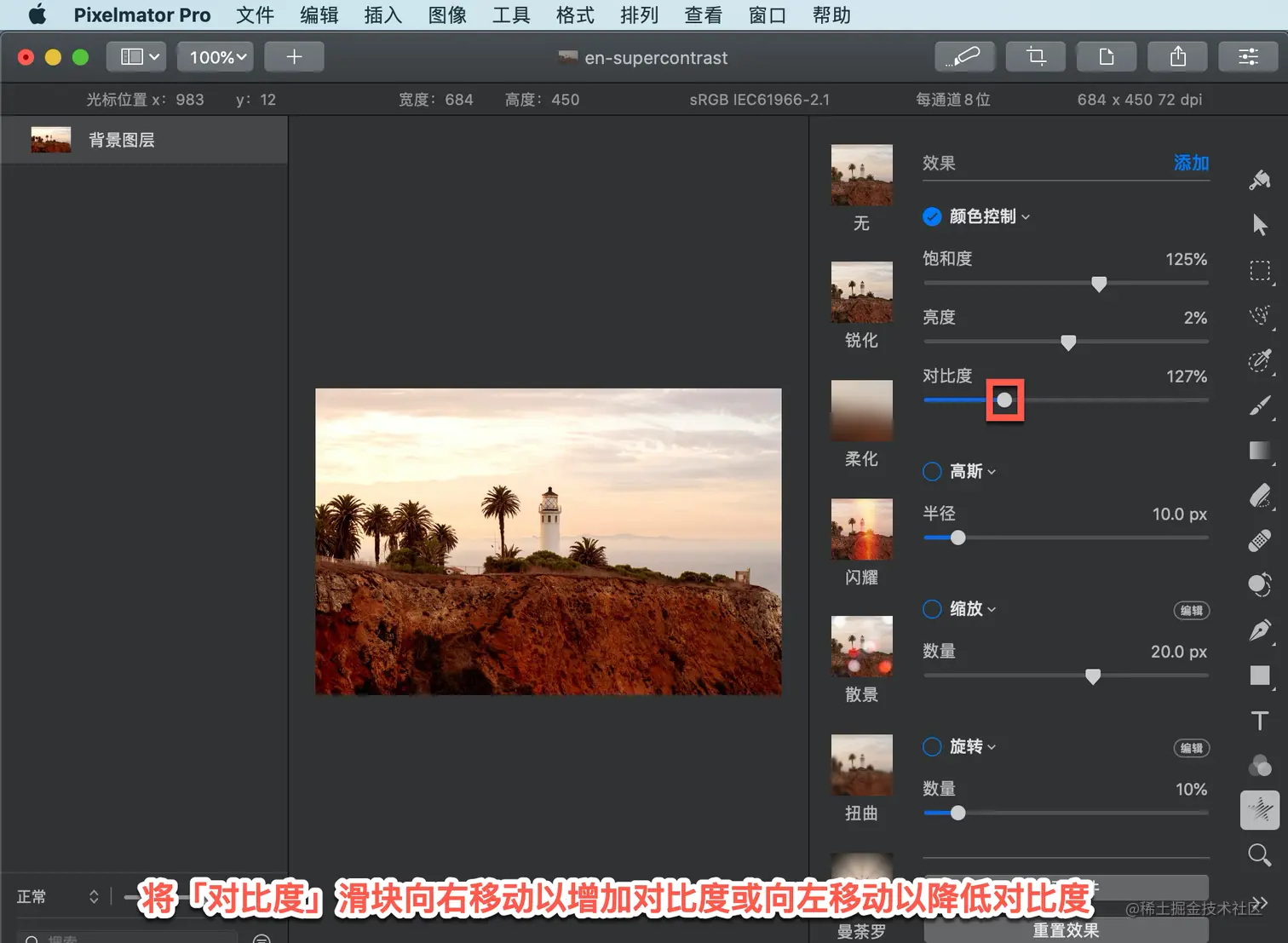1288x943 pixels.
Task: Select the Style tool icon
Action: pyautogui.click(x=1260, y=180)
